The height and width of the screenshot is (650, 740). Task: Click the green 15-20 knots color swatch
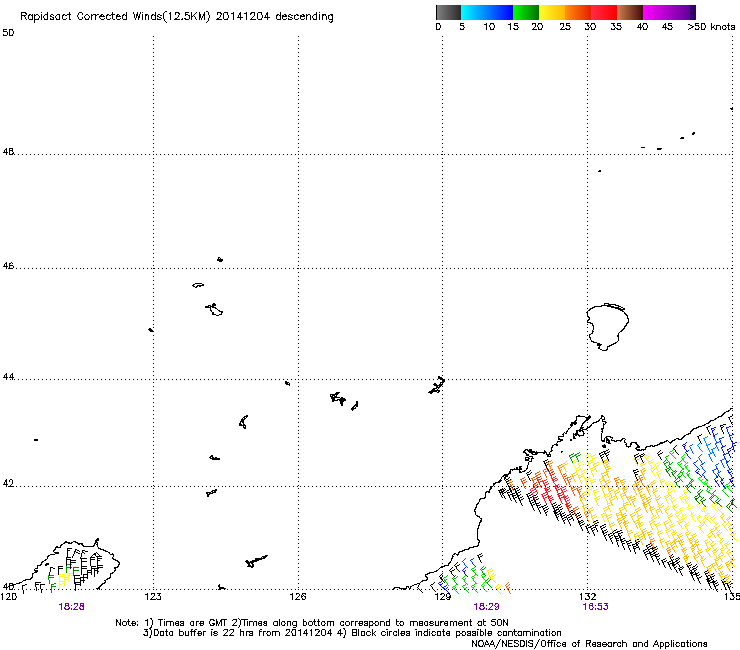click(526, 12)
